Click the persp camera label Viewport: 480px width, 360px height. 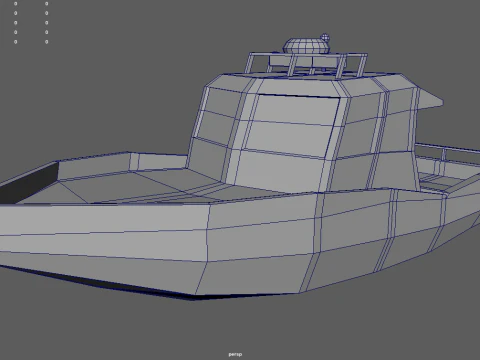click(235, 354)
